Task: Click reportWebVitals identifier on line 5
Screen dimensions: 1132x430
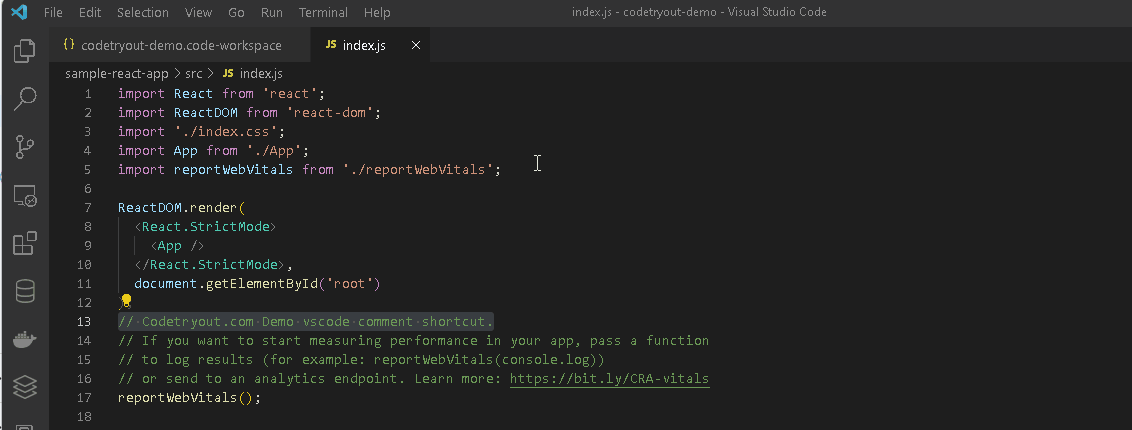Action: (x=233, y=170)
